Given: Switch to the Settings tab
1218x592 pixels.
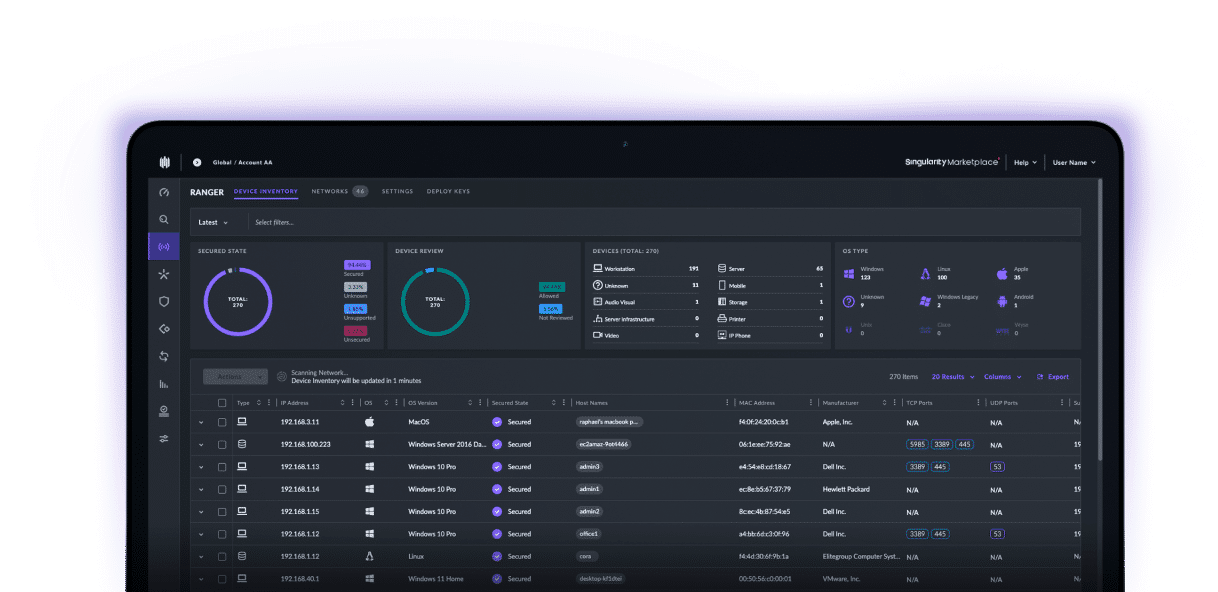Looking at the screenshot, I should (397, 191).
